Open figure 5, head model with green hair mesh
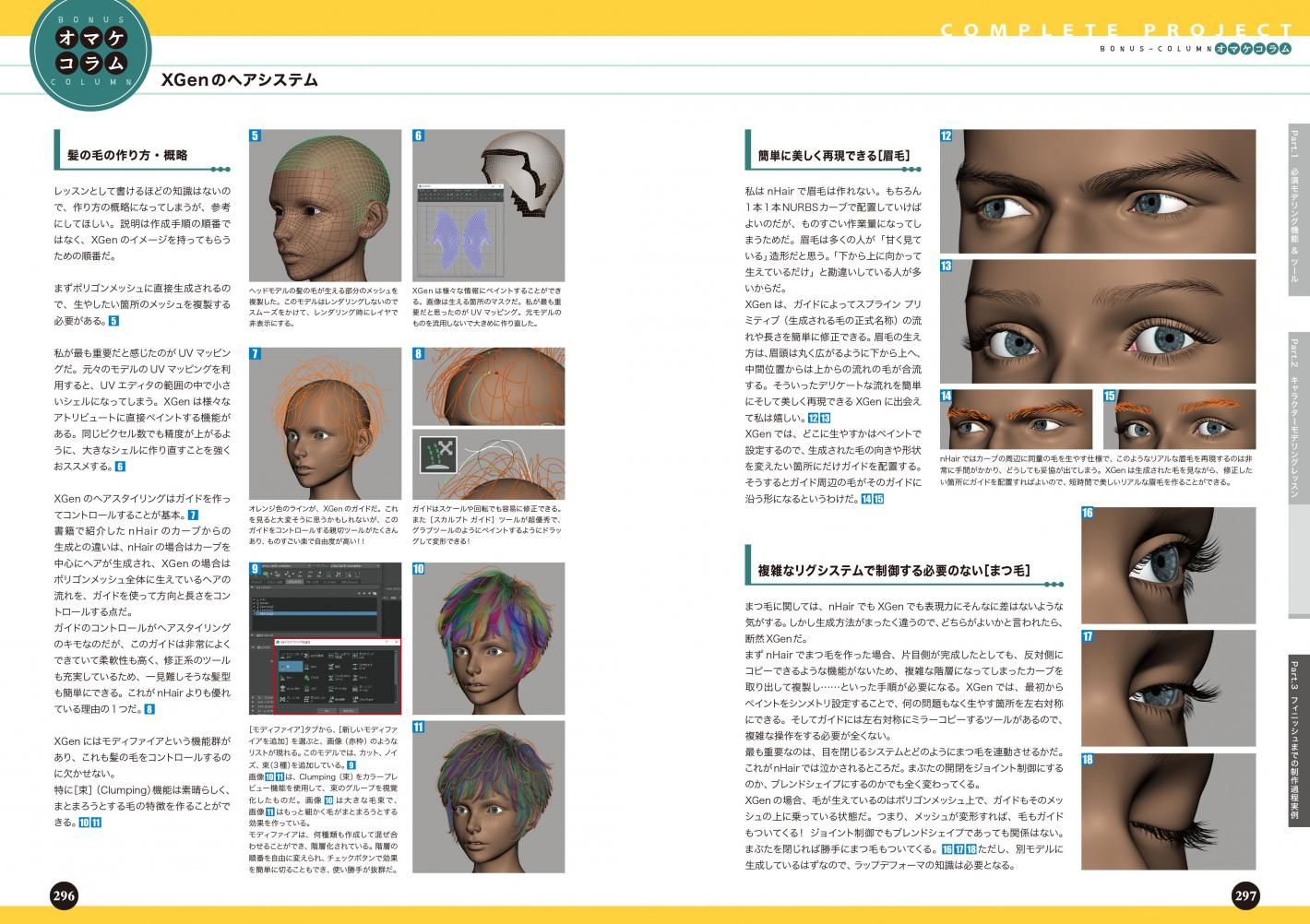1310x924 pixels. [325, 205]
